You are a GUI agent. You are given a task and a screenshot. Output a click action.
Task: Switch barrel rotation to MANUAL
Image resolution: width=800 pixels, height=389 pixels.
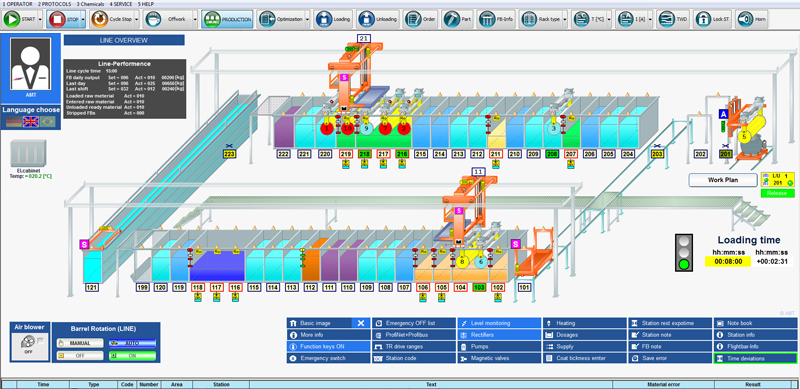pyautogui.click(x=80, y=343)
